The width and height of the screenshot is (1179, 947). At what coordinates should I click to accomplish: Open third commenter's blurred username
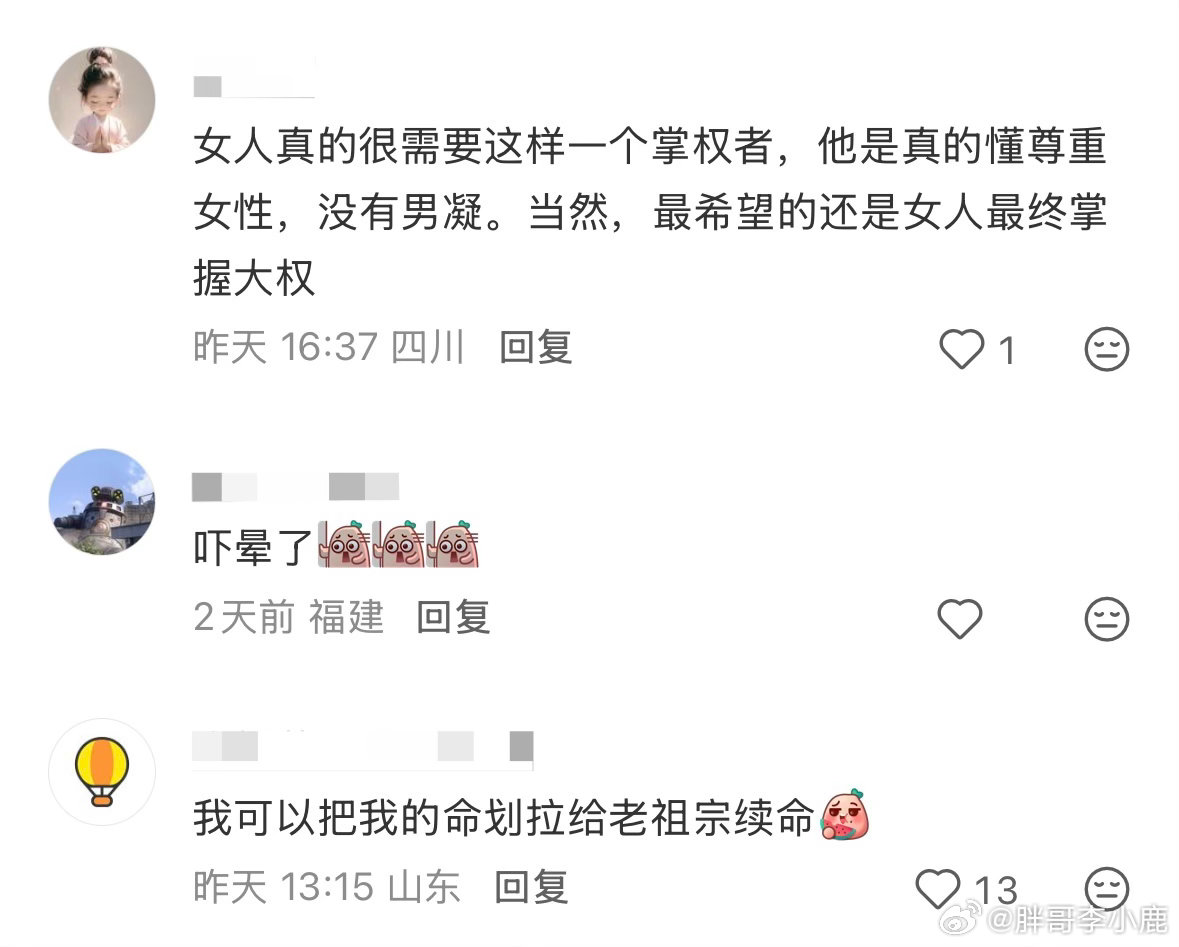[362, 746]
